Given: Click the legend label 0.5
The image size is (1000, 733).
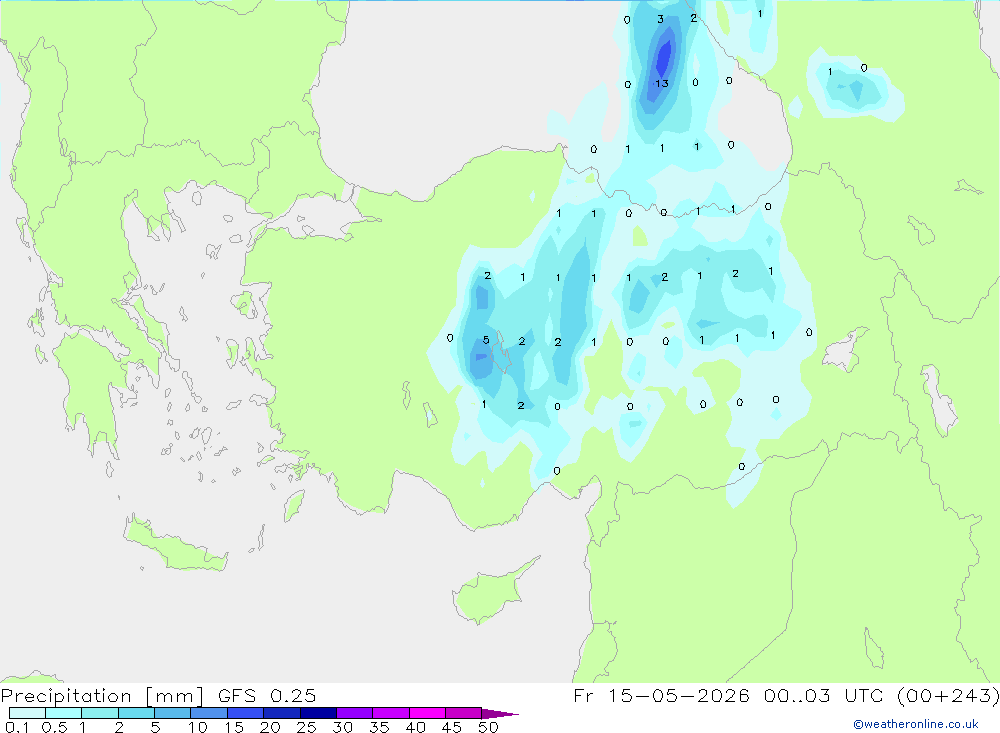Looking at the screenshot, I should tap(54, 727).
